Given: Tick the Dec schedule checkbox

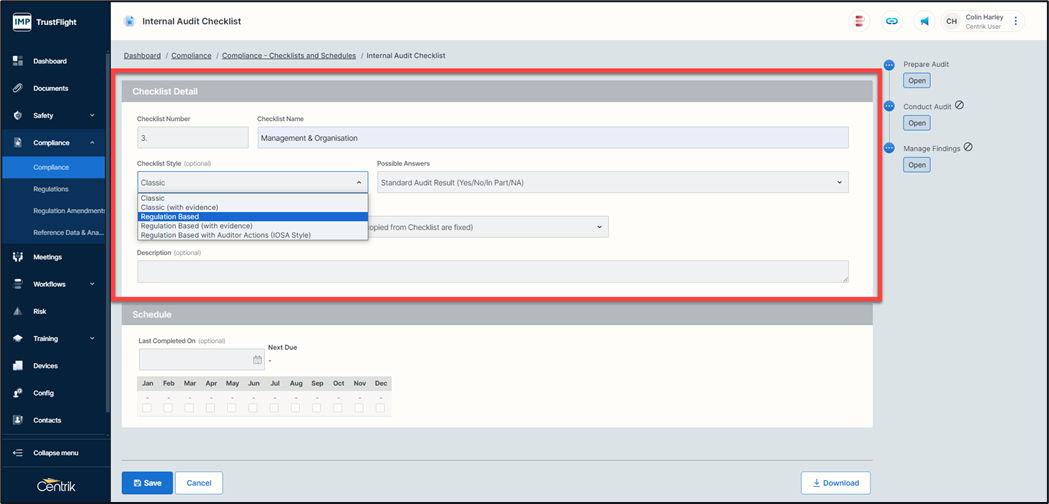Looking at the screenshot, I should (380, 408).
